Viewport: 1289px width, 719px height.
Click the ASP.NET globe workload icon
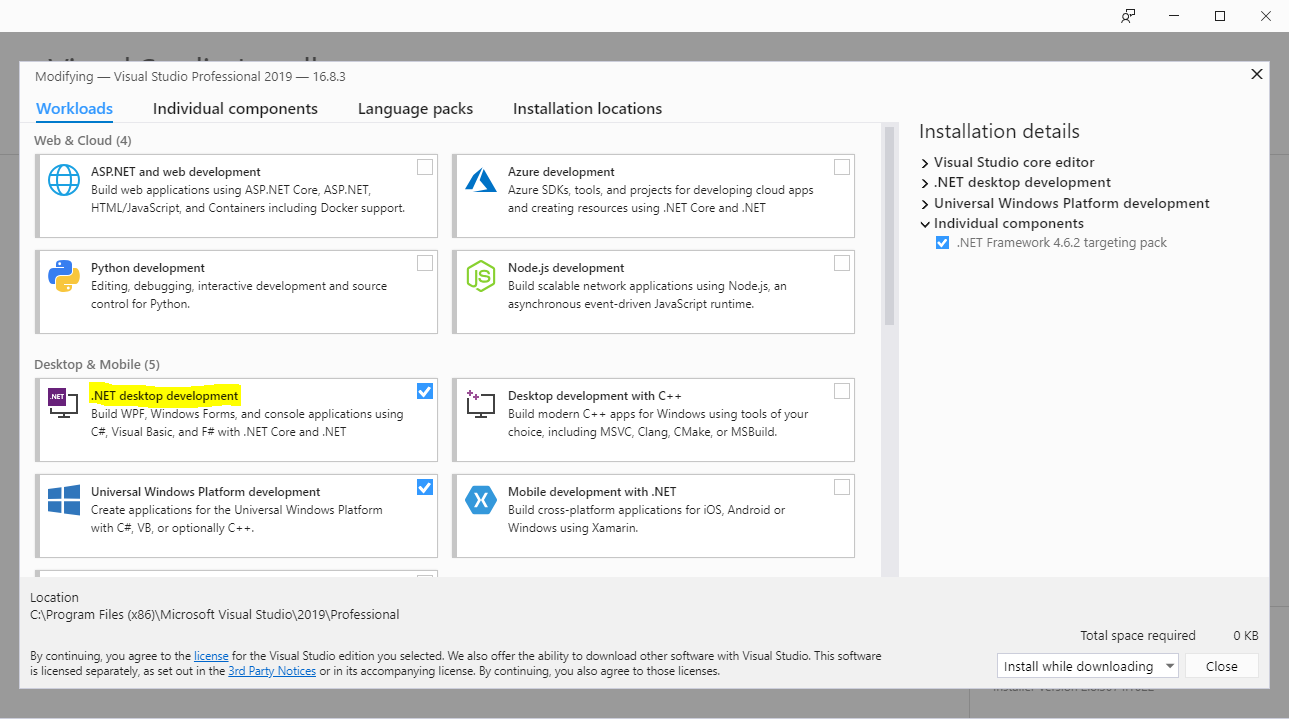point(64,180)
